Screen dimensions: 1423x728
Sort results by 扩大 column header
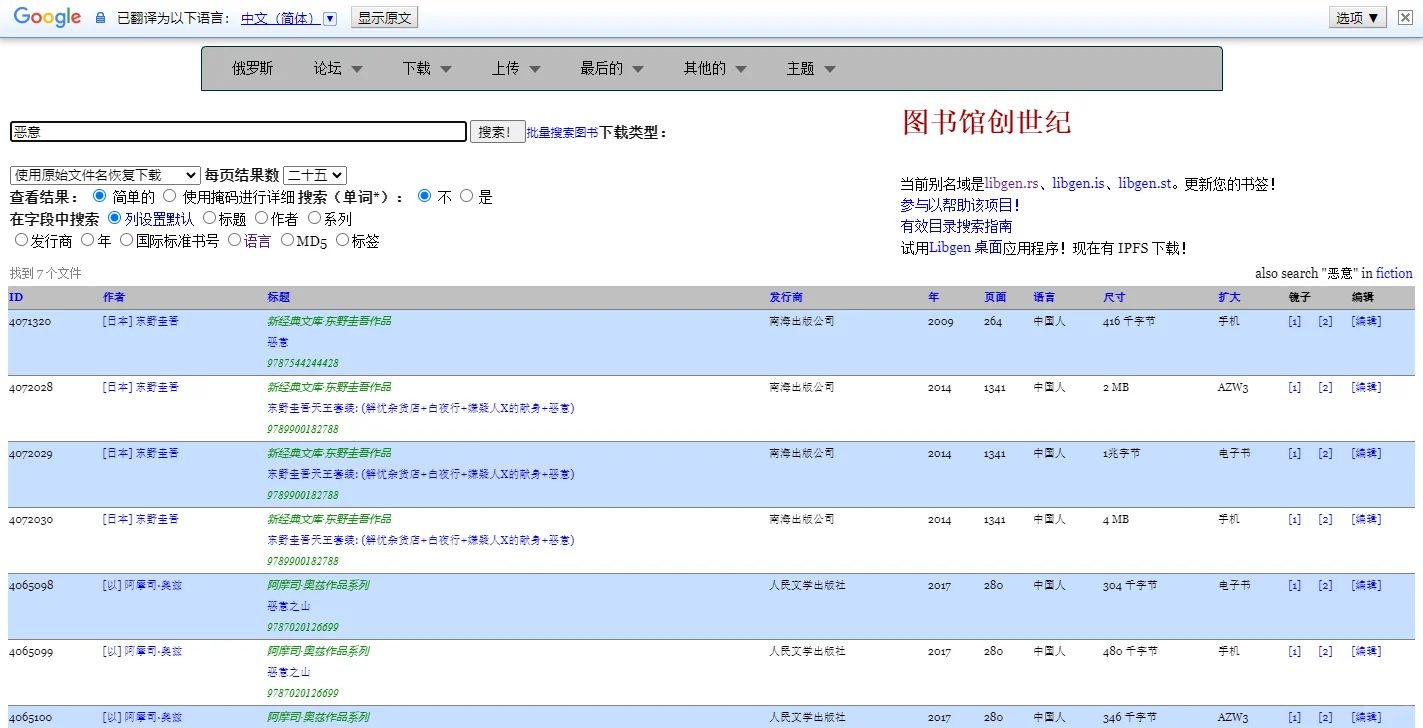(x=1229, y=297)
